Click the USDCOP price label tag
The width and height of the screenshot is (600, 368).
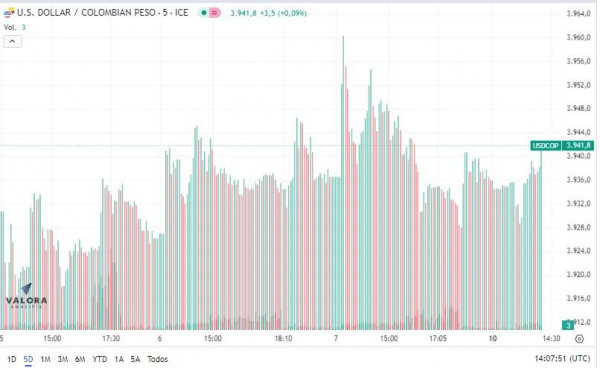click(x=545, y=146)
